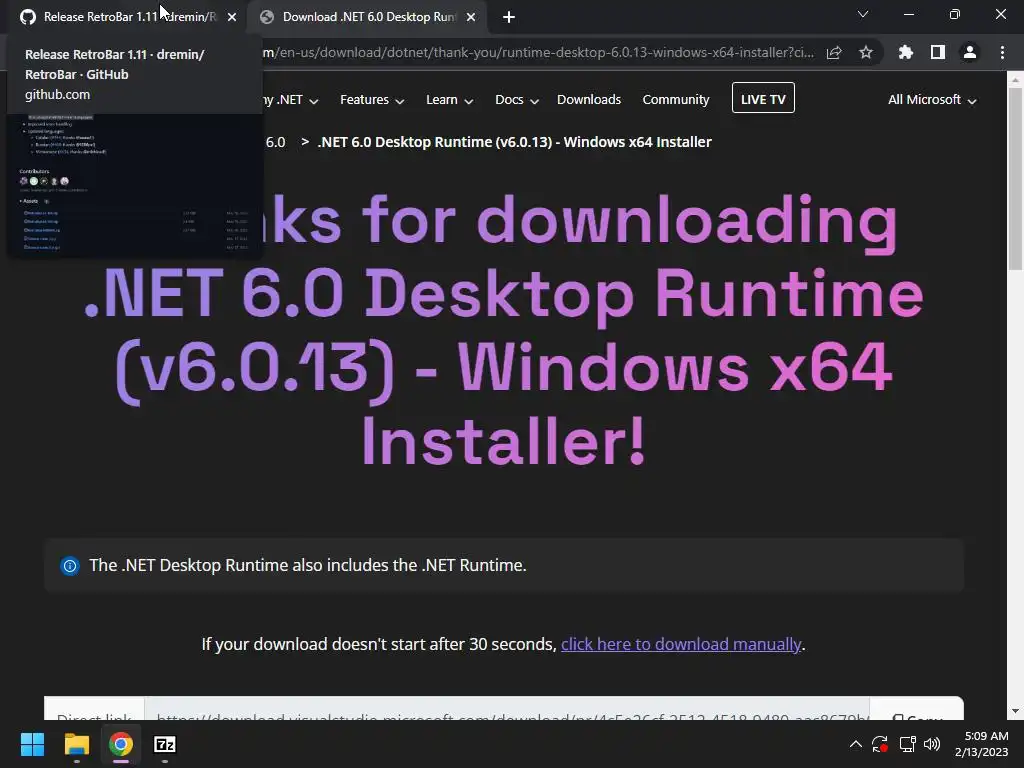Image resolution: width=1024 pixels, height=768 pixels.
Task: Expand the All Microsoft chevron
Action: (972, 101)
